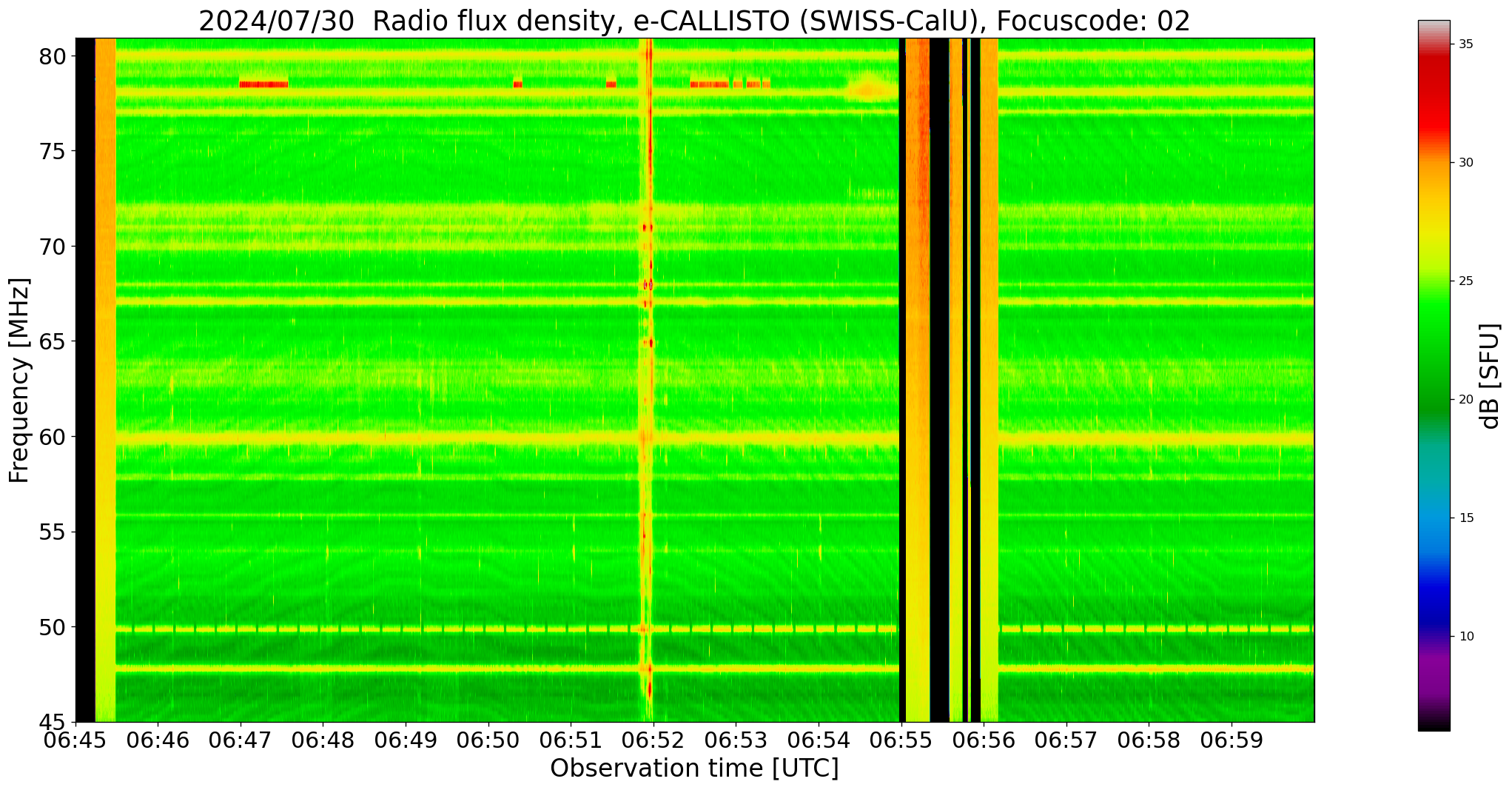Click the 'Frequency [MHz]' axis label

(19, 381)
